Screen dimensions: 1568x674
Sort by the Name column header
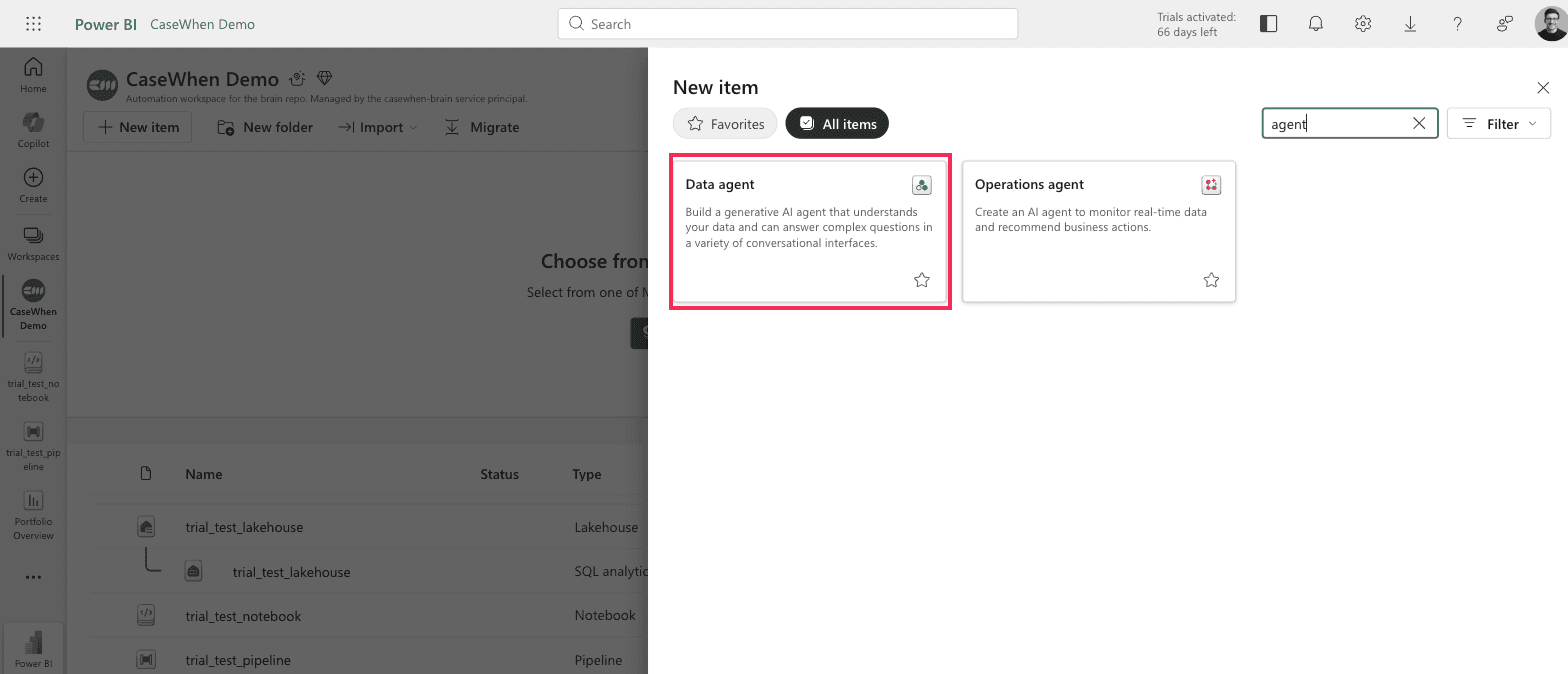coord(204,474)
